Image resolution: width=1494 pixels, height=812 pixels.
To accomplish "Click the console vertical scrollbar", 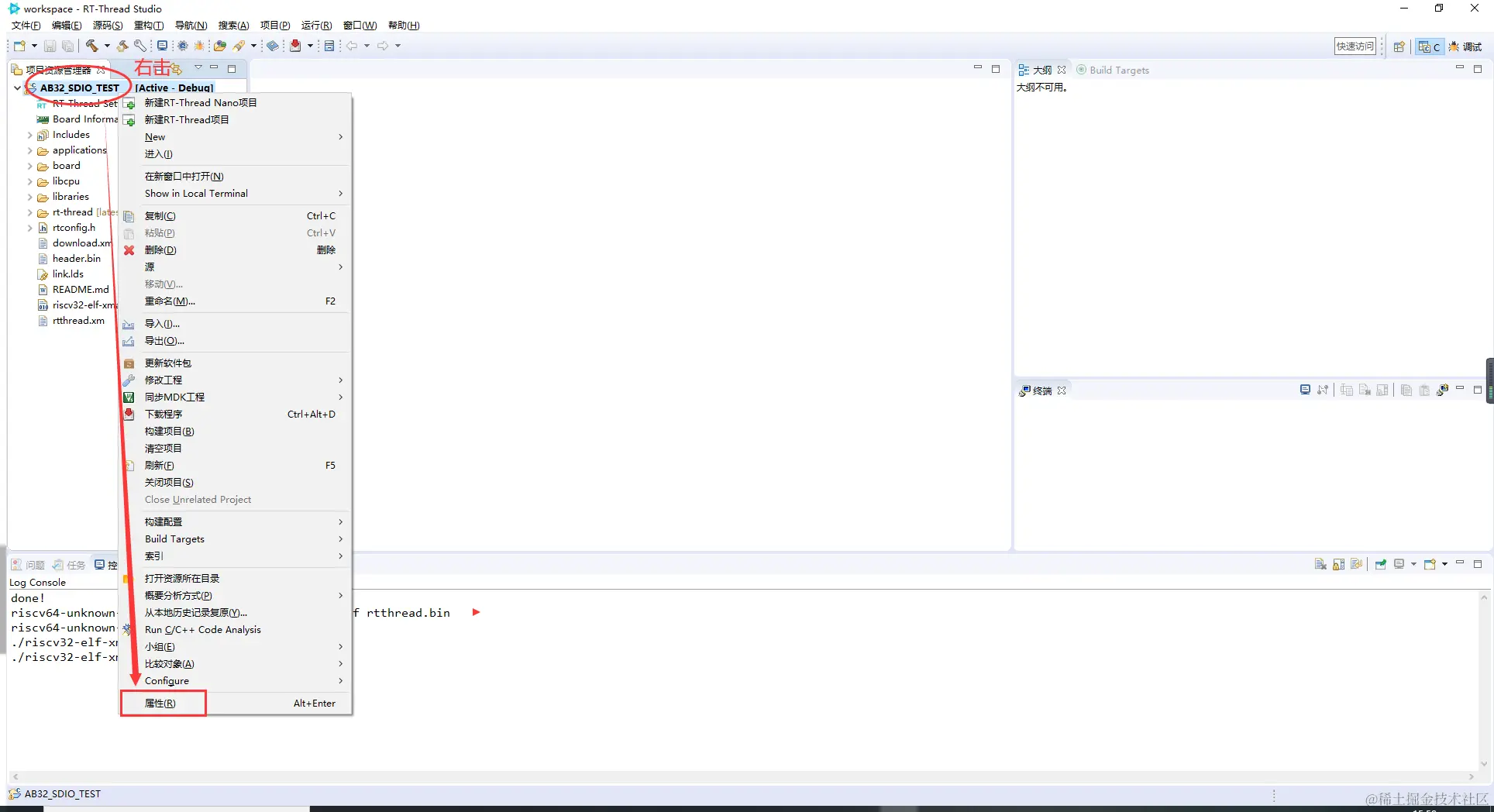I will 1484,680.
